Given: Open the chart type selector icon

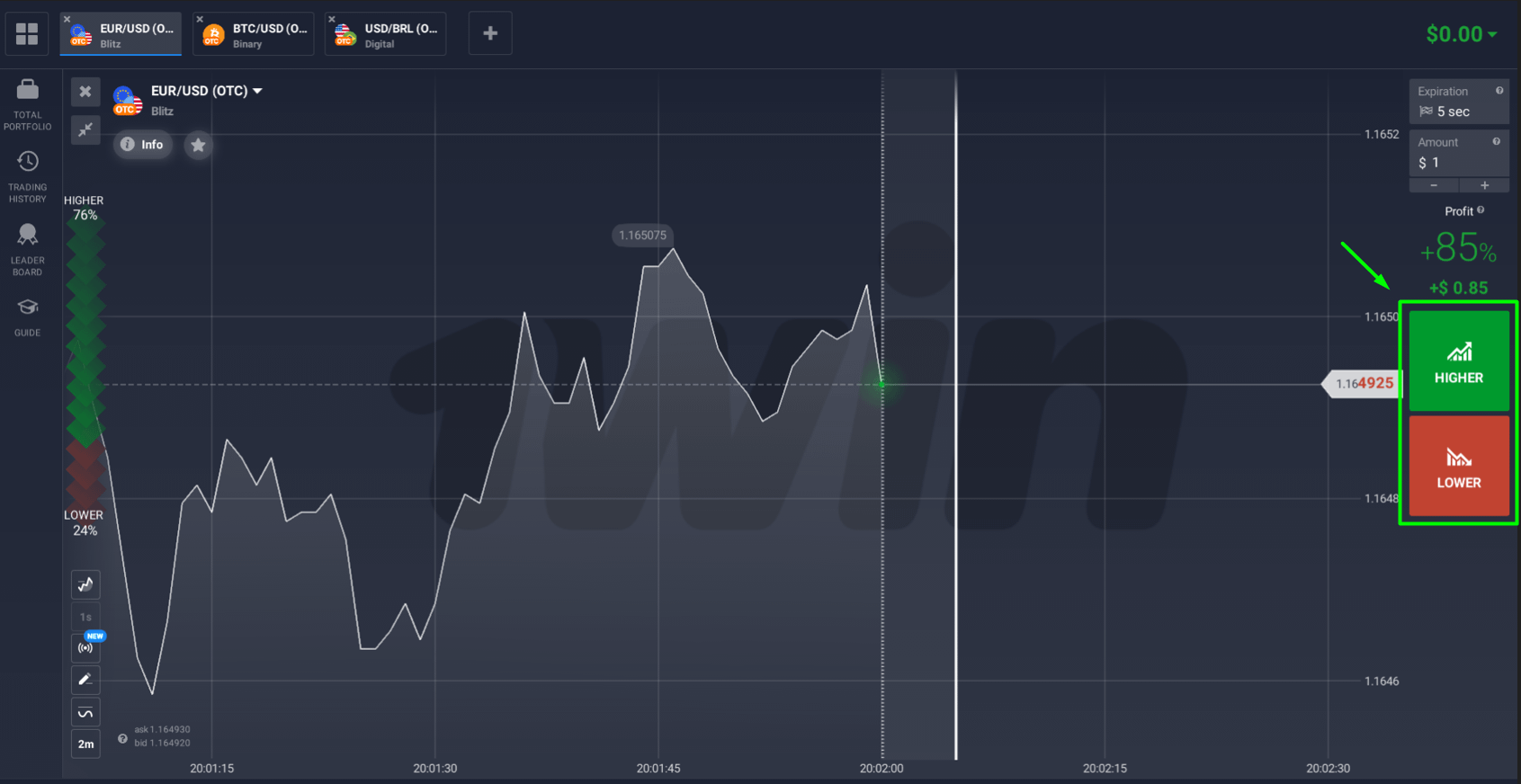Looking at the screenshot, I should coord(85,584).
